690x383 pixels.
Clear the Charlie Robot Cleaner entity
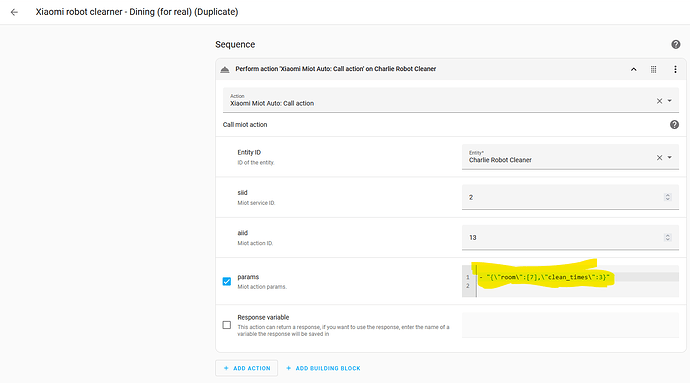coord(659,158)
